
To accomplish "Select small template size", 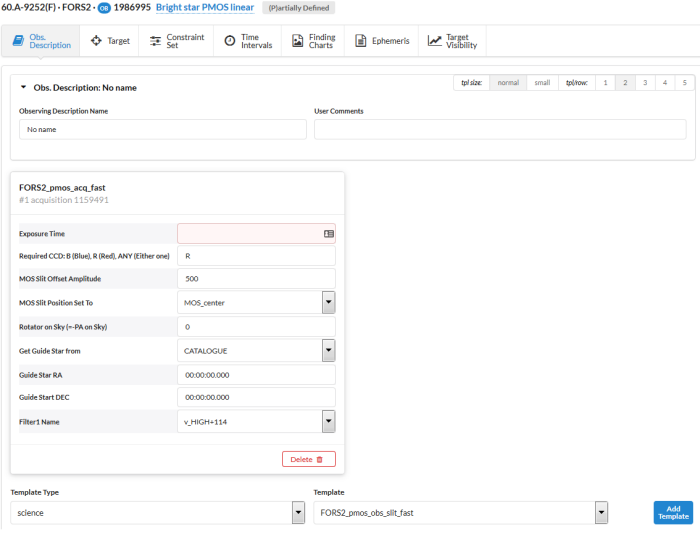I will point(542,83).
